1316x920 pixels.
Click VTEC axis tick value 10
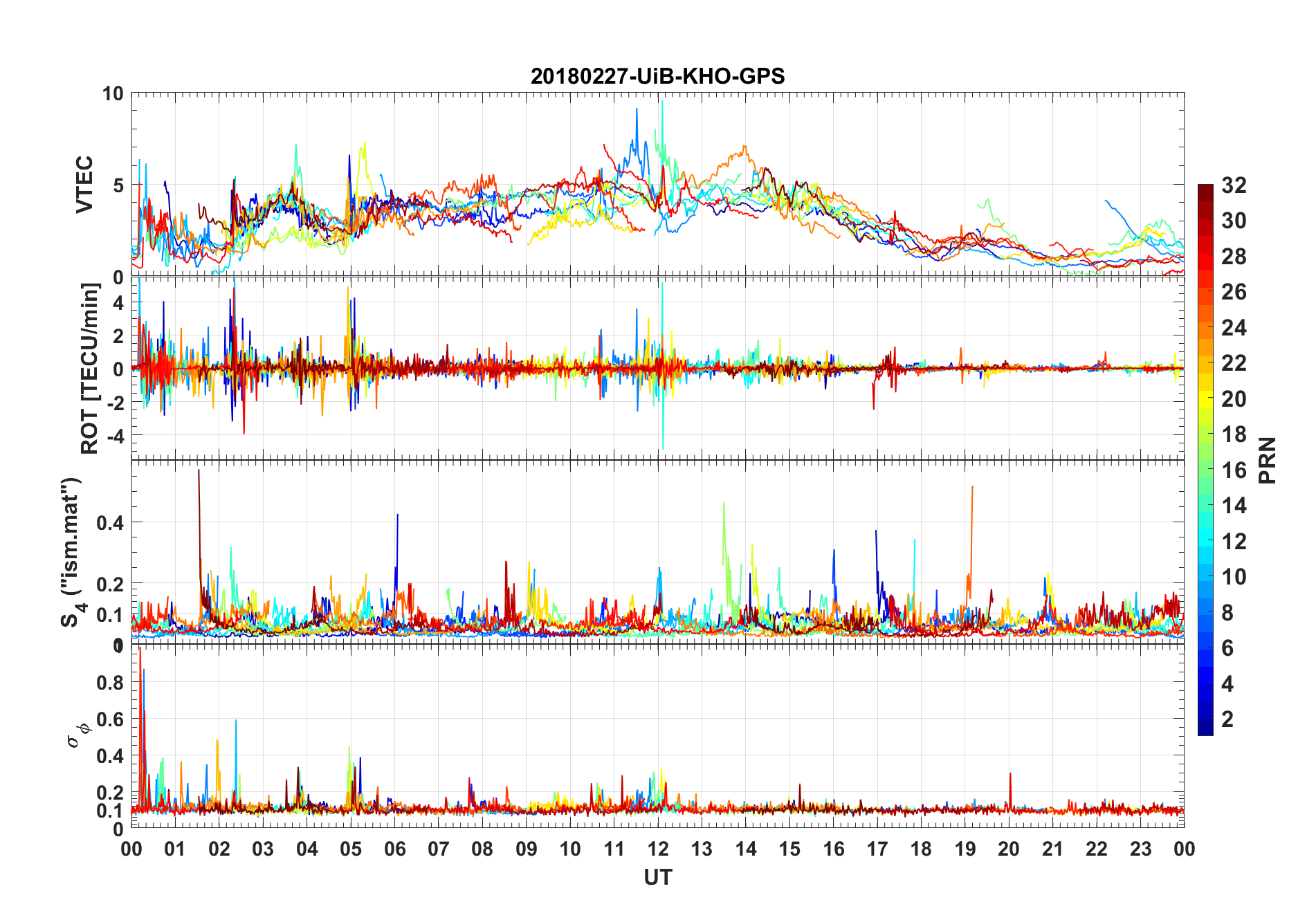(113, 93)
